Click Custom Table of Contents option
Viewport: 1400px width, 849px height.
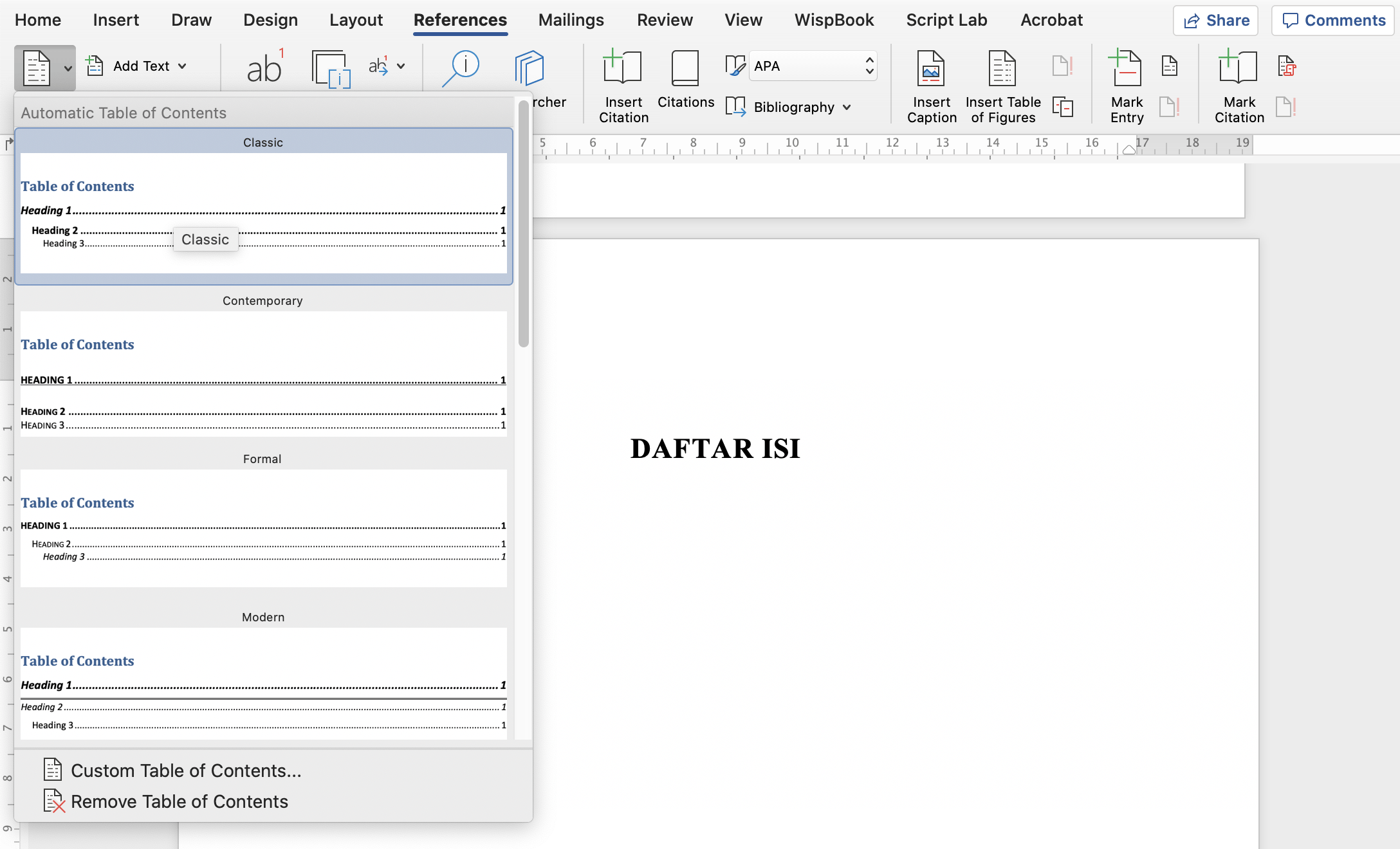(186, 770)
